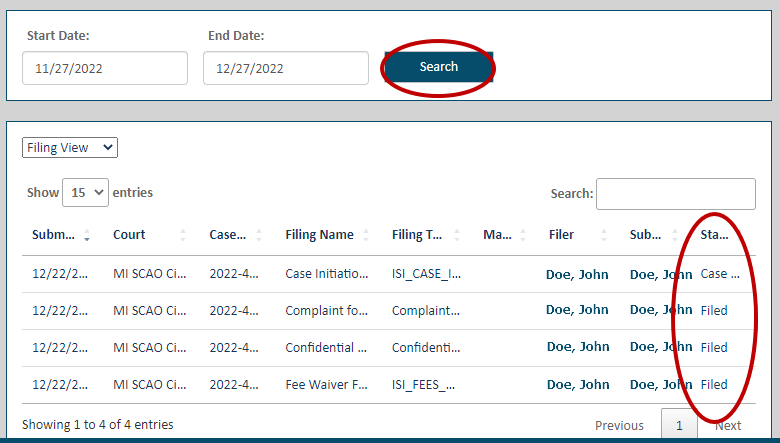780x443 pixels.
Task: Click Previous pagination button
Action: point(619,425)
